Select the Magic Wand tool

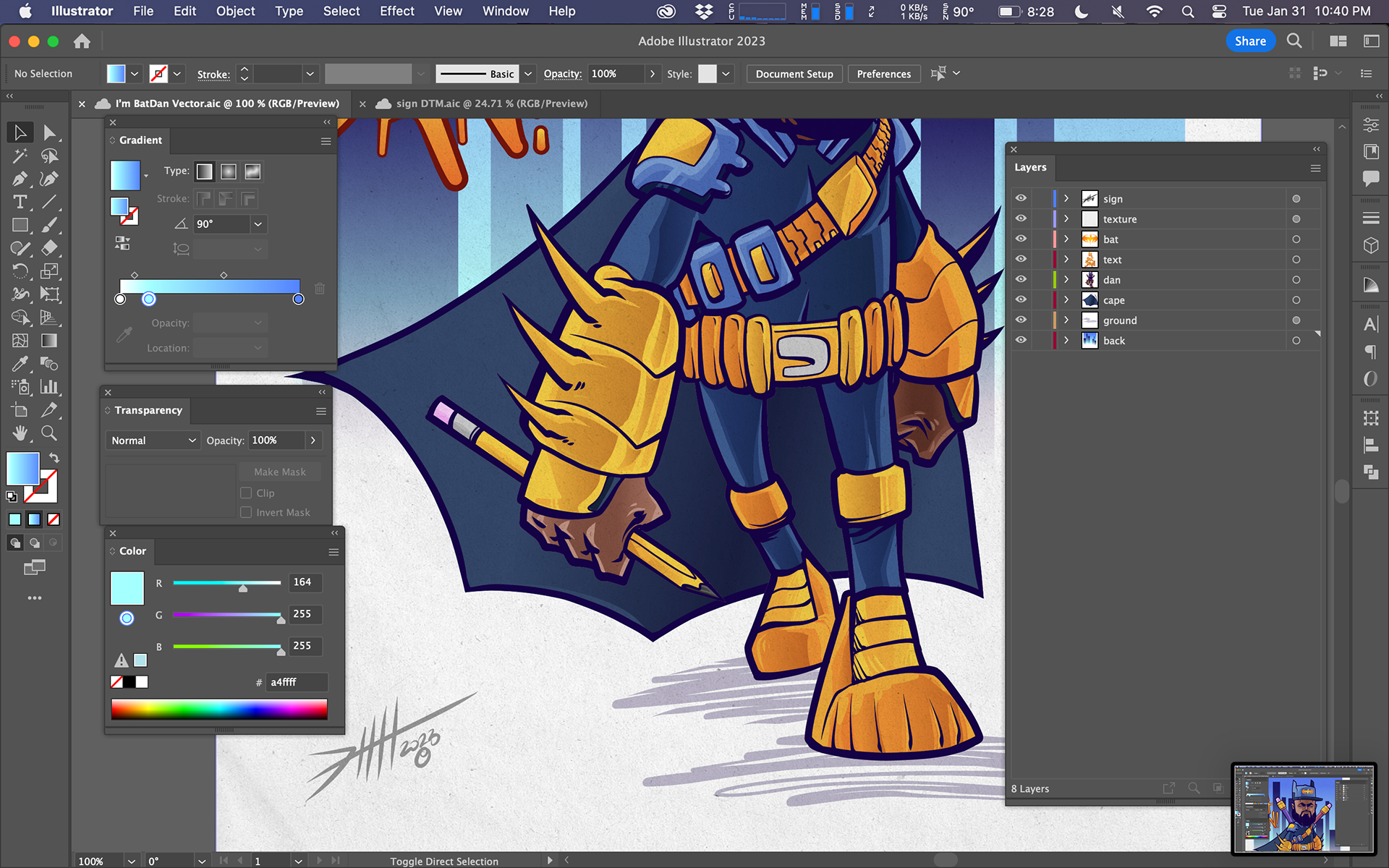[20, 156]
